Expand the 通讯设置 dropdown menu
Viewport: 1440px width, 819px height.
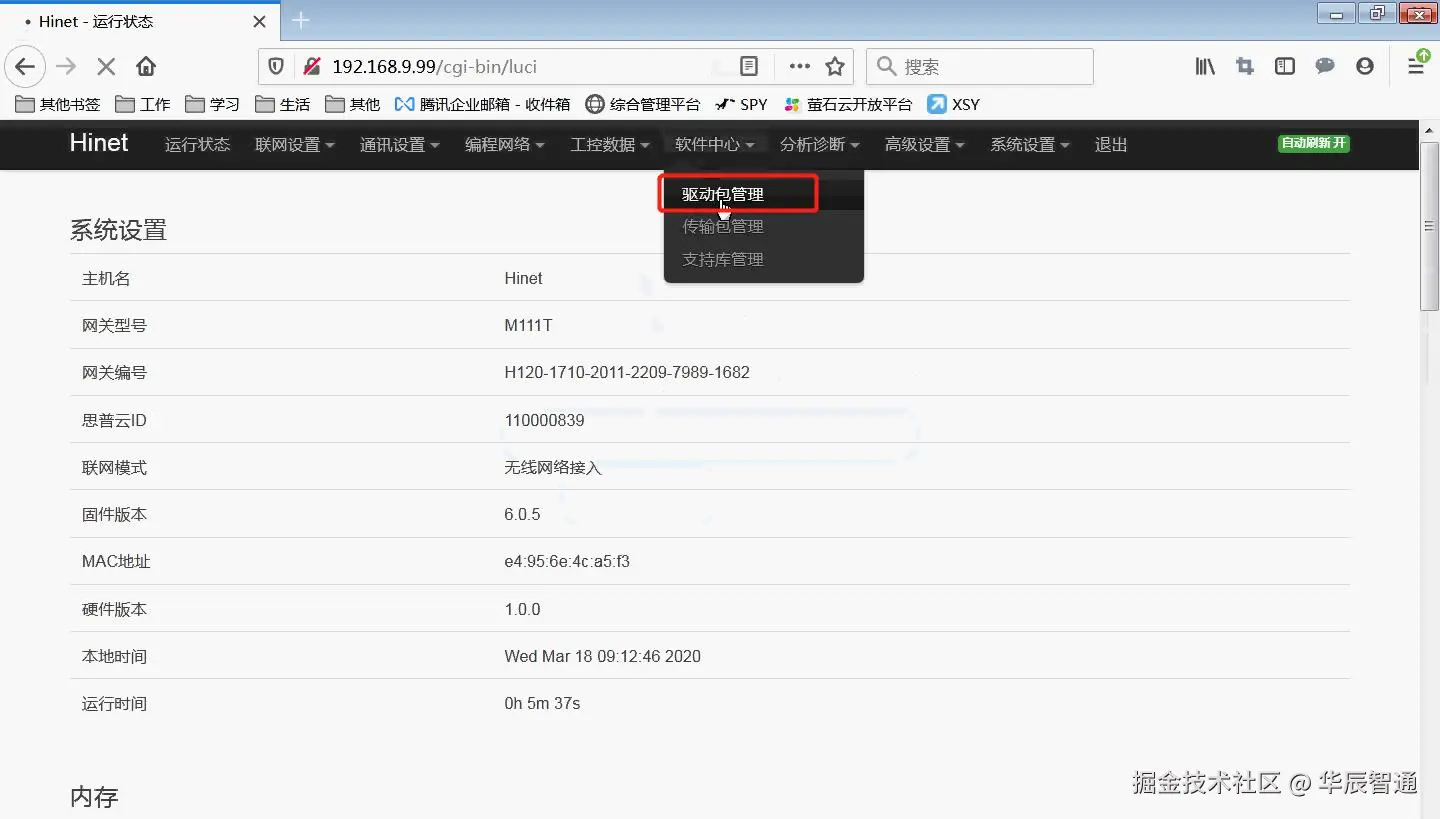click(399, 145)
